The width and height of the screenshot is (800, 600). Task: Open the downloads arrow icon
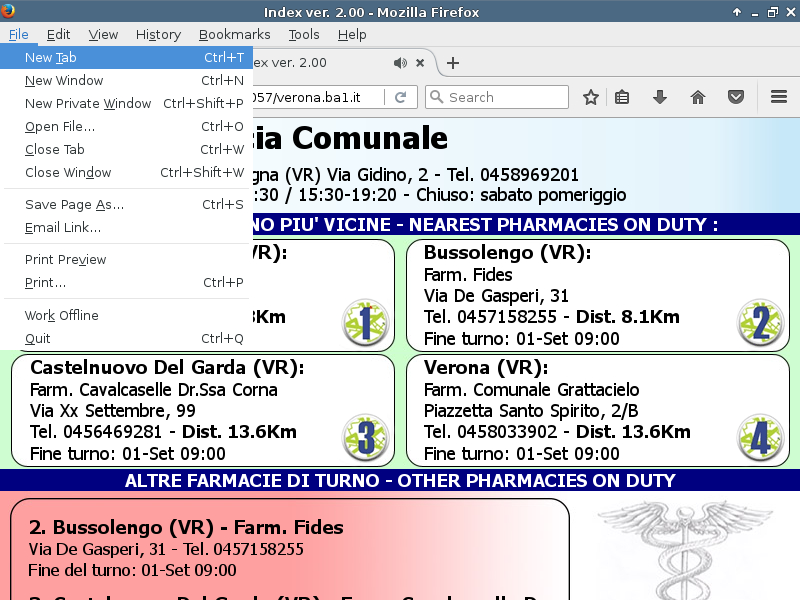point(660,97)
